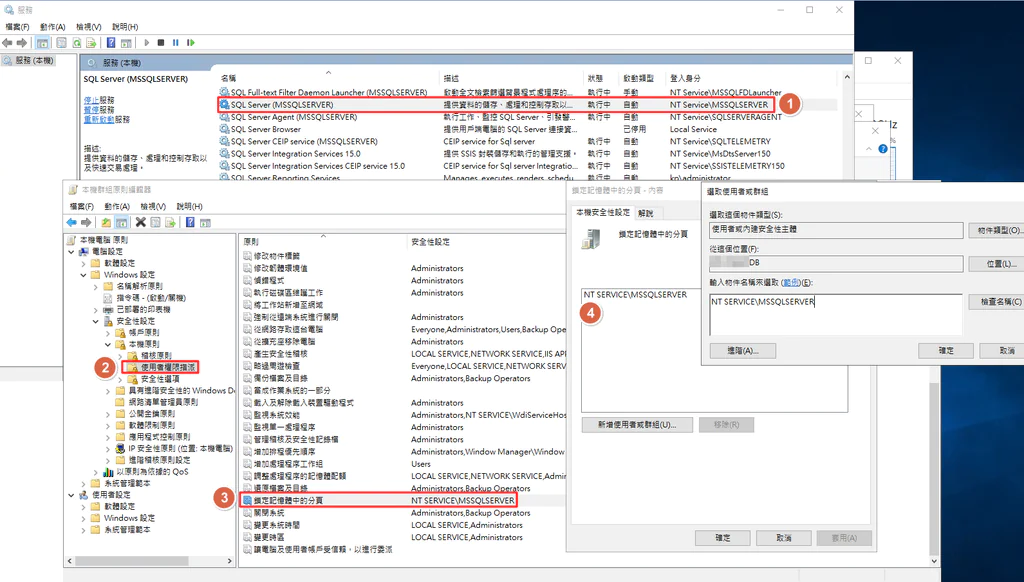The image size is (1024, 582).
Task: Select NT SERVICE\MSSQLSERVER entry in properties list
Action: (x=635, y=295)
